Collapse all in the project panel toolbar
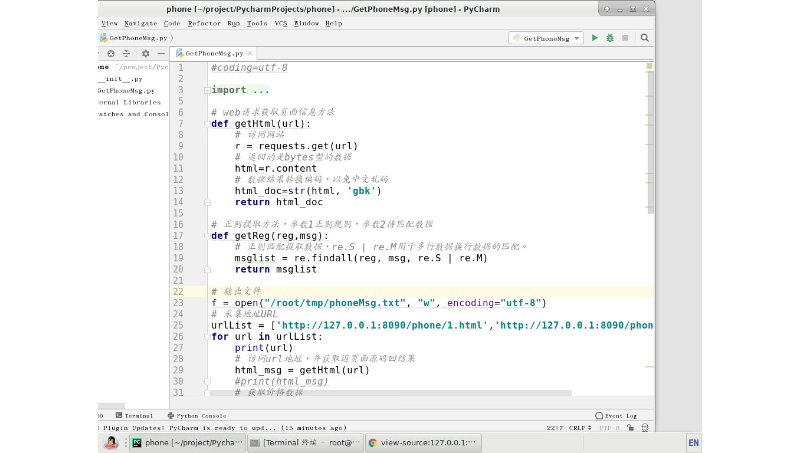800x453 pixels. [127, 53]
